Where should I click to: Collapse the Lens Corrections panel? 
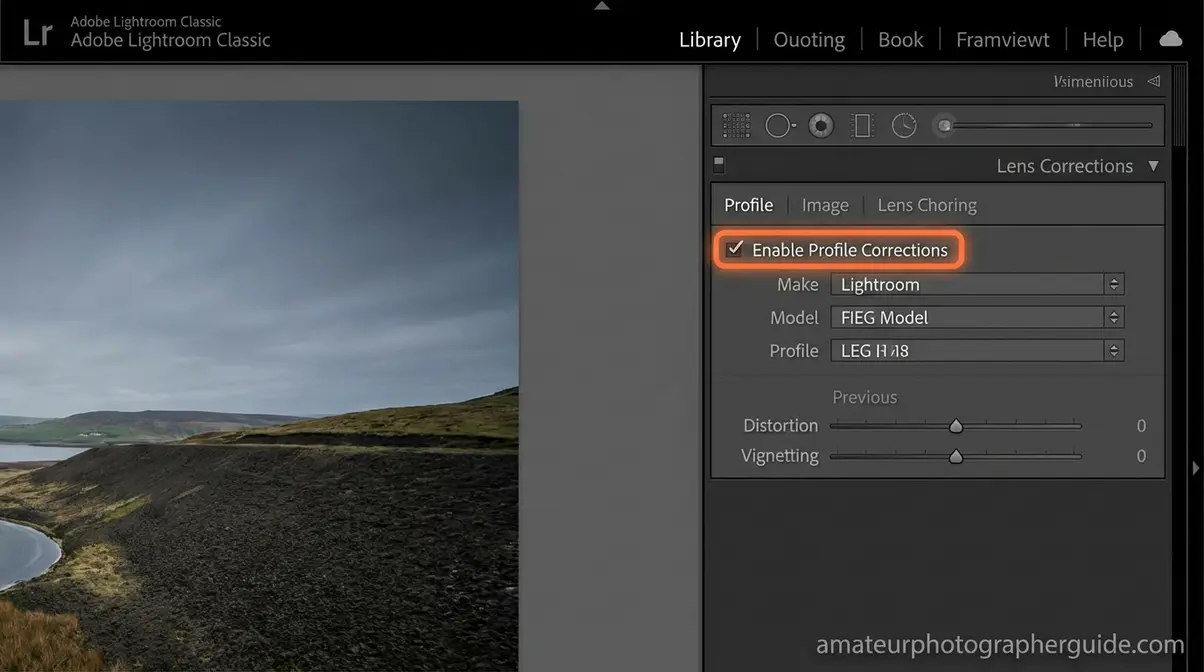click(x=1153, y=165)
